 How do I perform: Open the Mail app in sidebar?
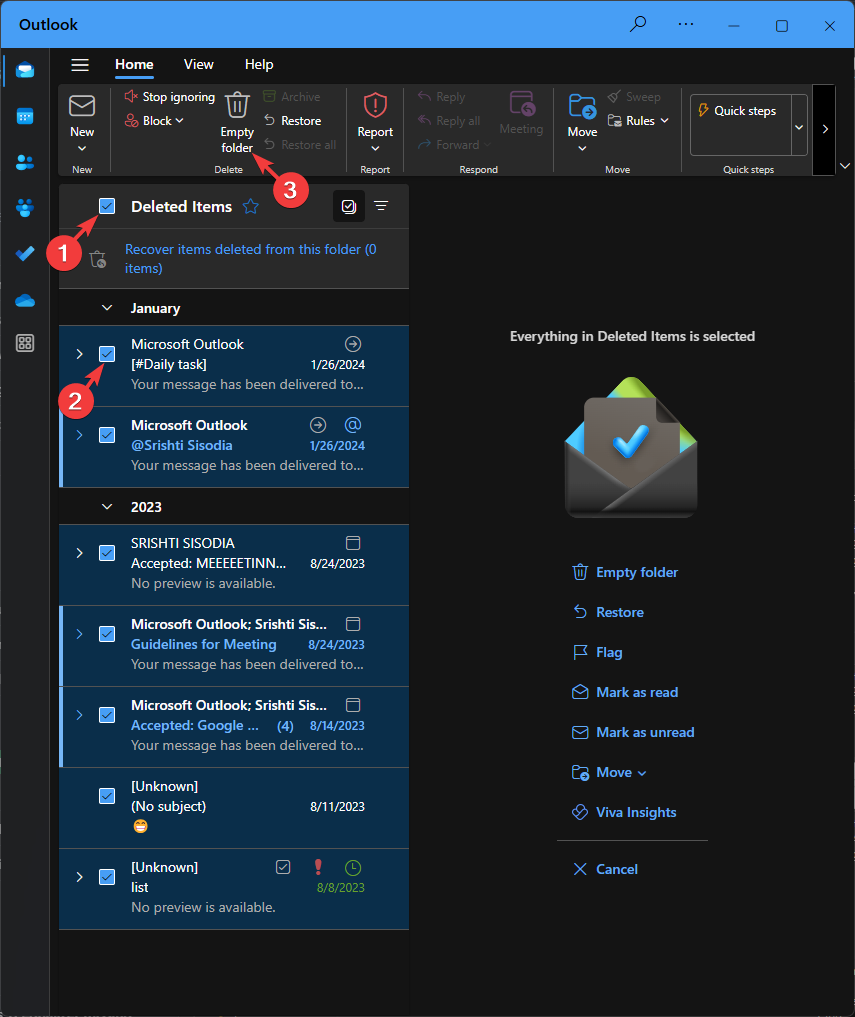(25, 70)
